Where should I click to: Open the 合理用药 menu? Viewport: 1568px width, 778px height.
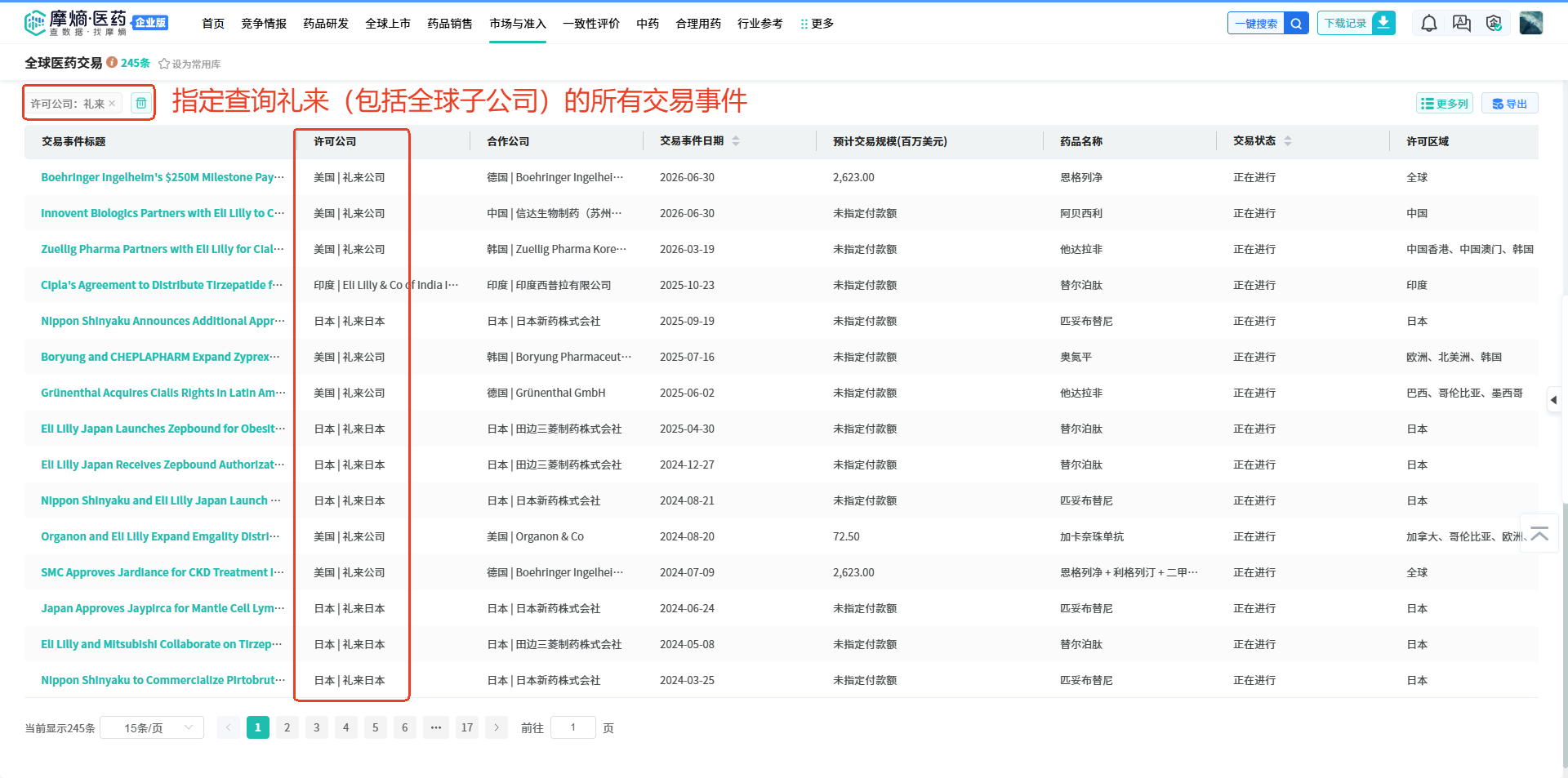(698, 24)
